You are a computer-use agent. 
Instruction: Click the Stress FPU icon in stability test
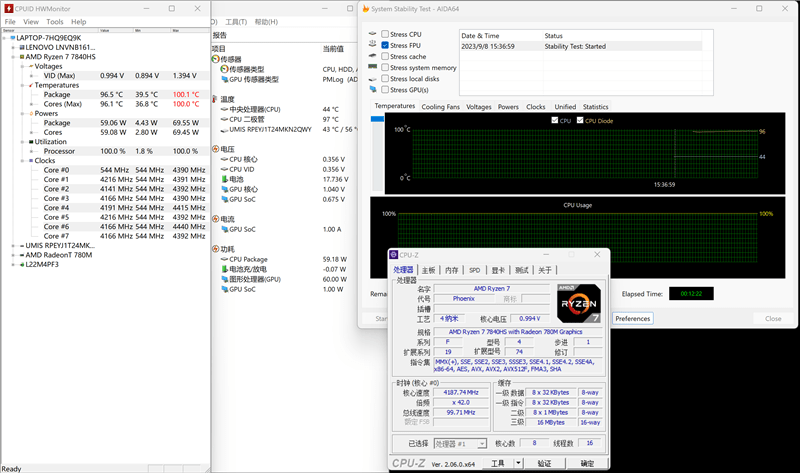click(372, 45)
